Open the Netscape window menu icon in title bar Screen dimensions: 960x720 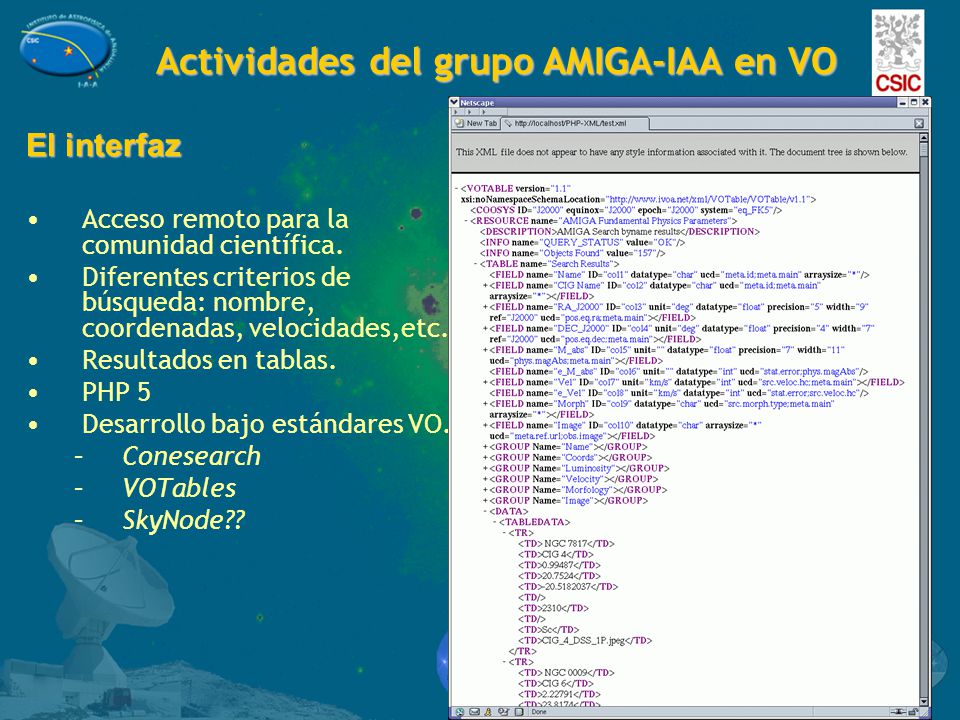click(x=454, y=102)
